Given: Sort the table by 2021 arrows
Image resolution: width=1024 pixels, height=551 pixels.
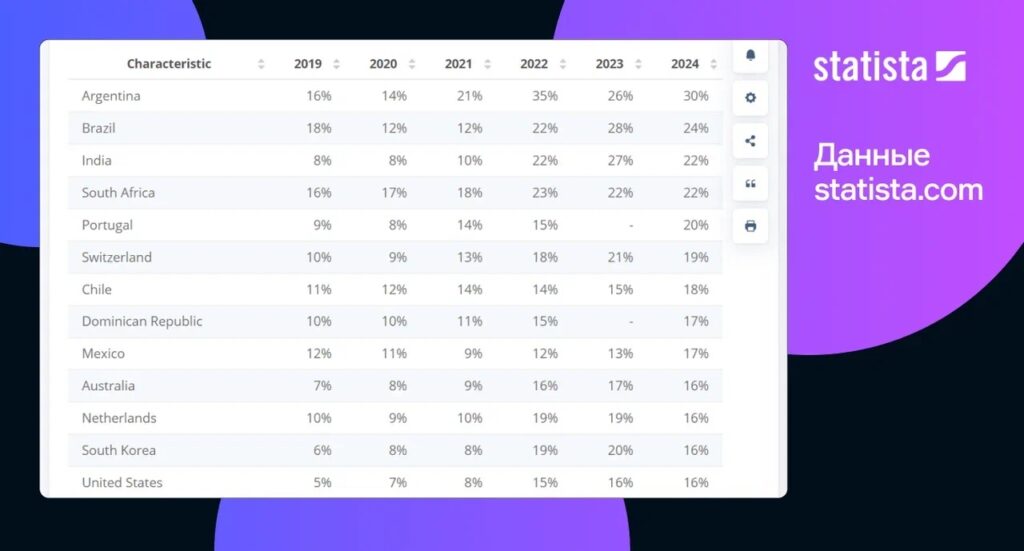Looking at the screenshot, I should 487,64.
